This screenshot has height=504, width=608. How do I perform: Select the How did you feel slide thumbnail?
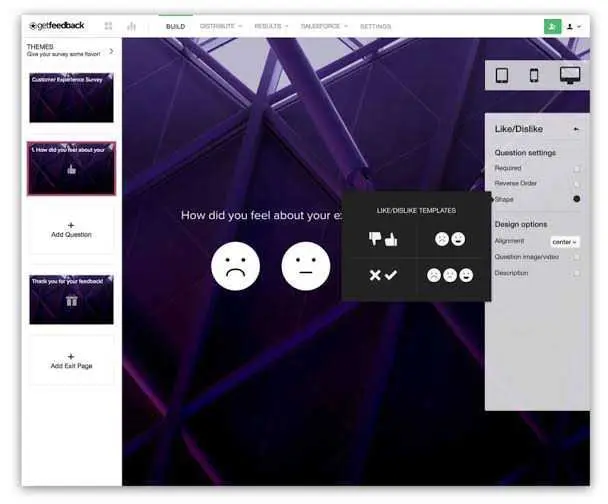(71, 168)
